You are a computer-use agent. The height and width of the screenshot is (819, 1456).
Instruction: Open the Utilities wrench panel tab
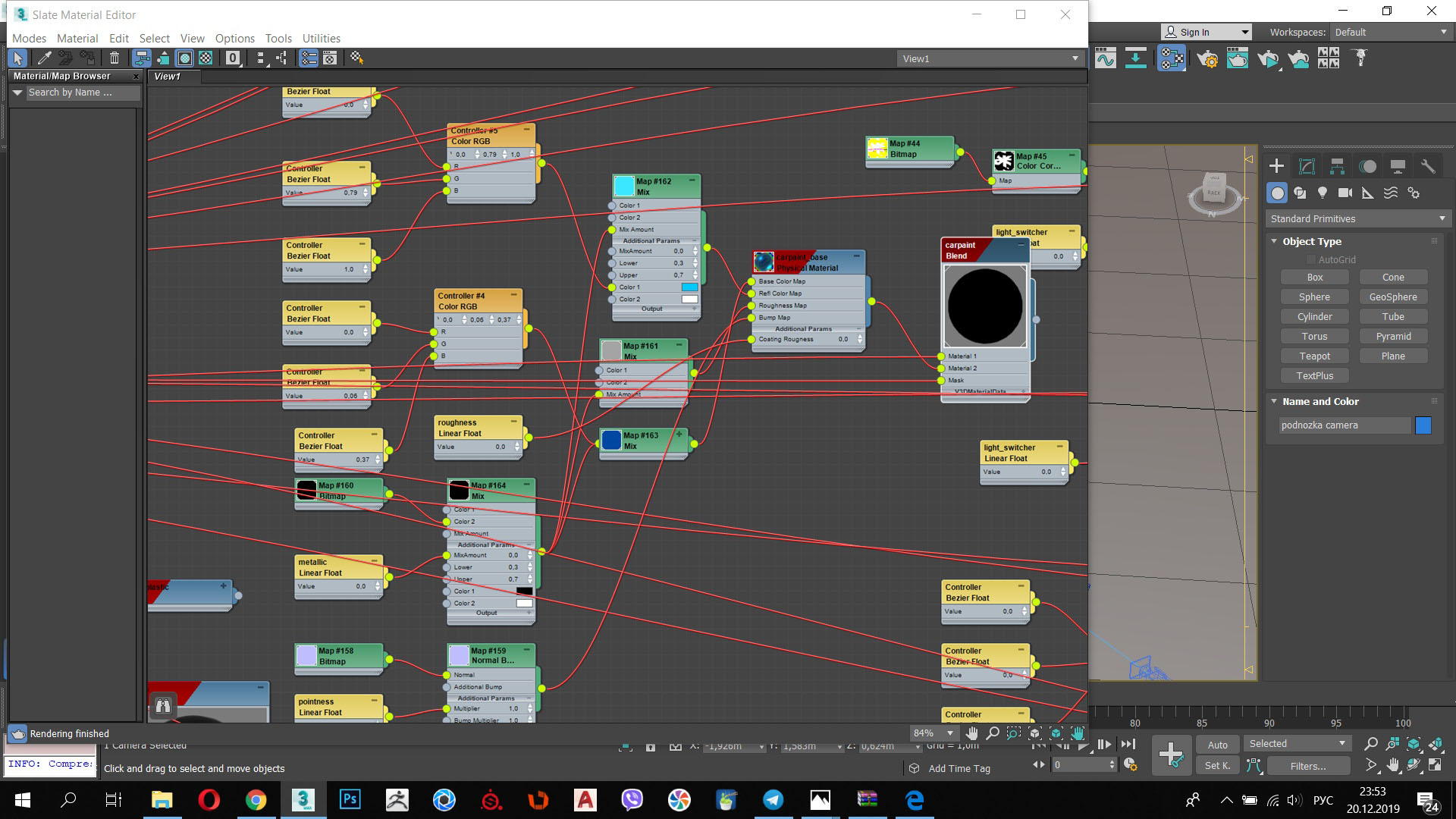pos(1428,166)
